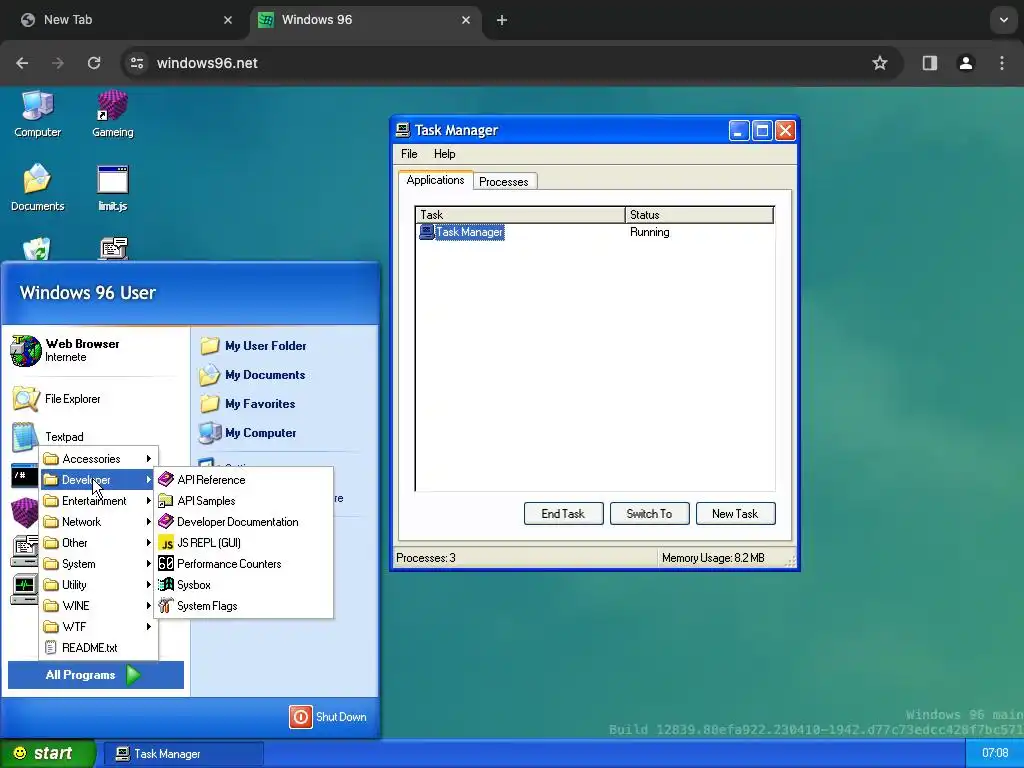
Task: Launch API Reference from Developer submenu
Action: point(243,480)
